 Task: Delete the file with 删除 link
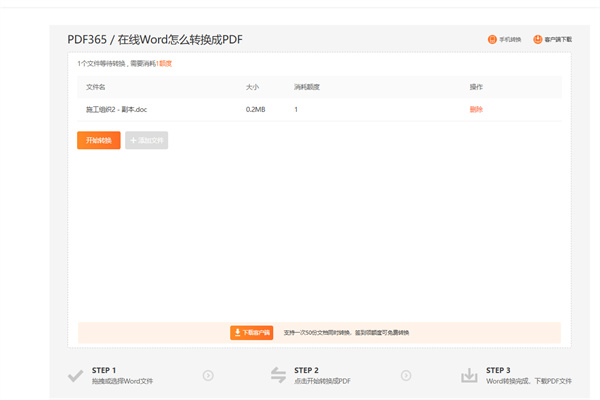[476, 109]
